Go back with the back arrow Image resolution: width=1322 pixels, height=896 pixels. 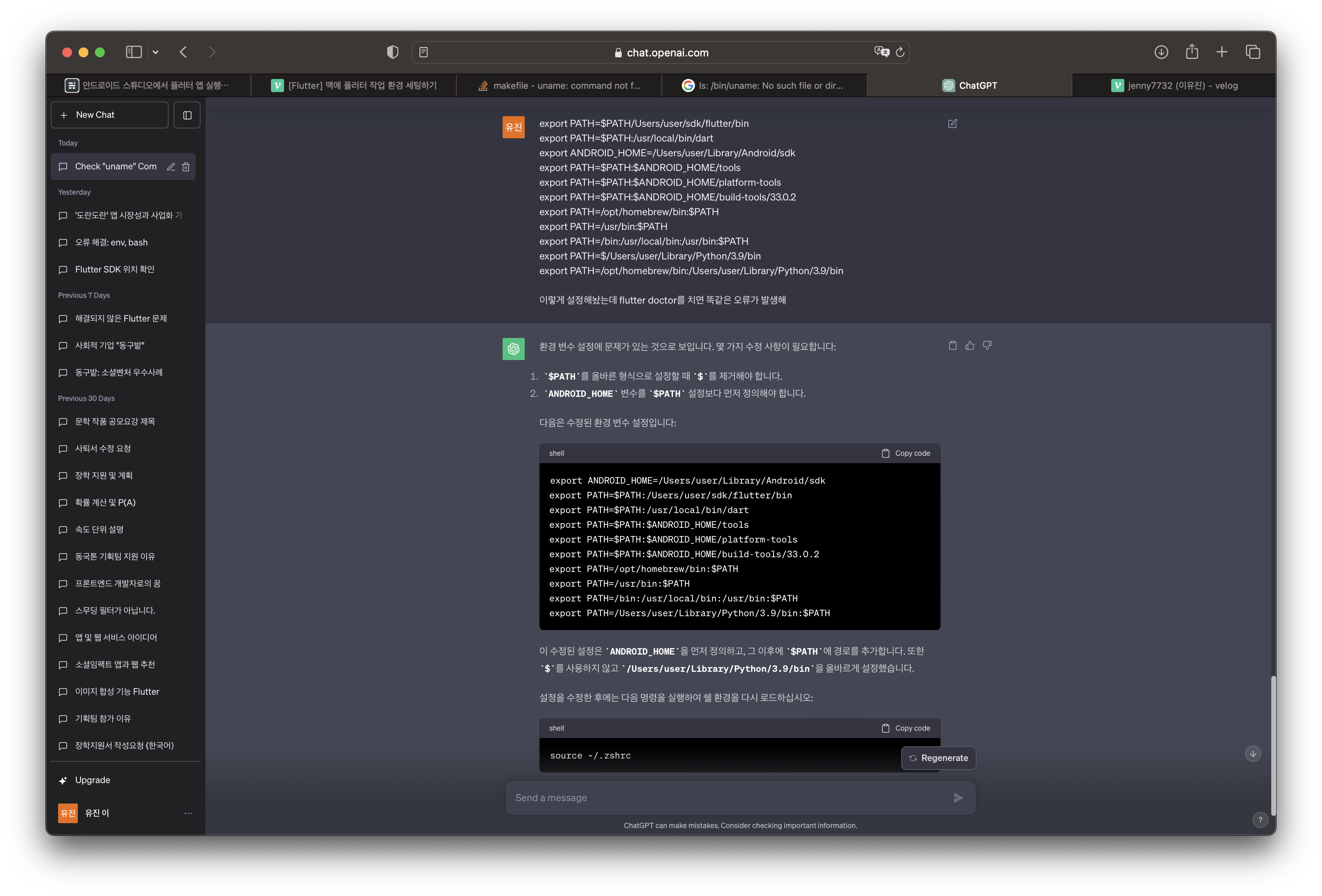(x=183, y=52)
